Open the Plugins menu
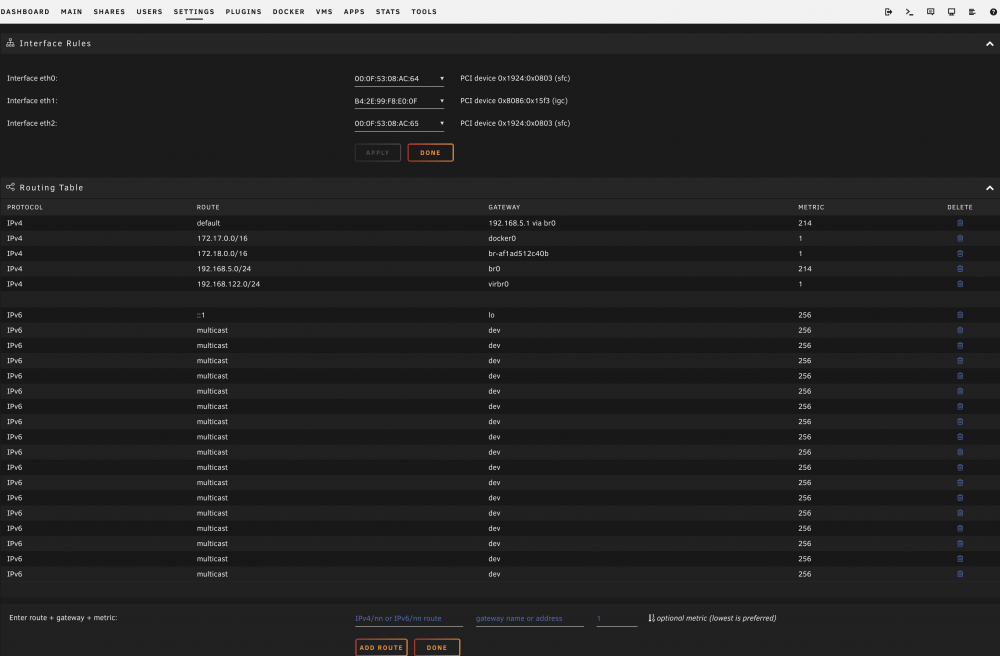1000x656 pixels. click(x=243, y=11)
